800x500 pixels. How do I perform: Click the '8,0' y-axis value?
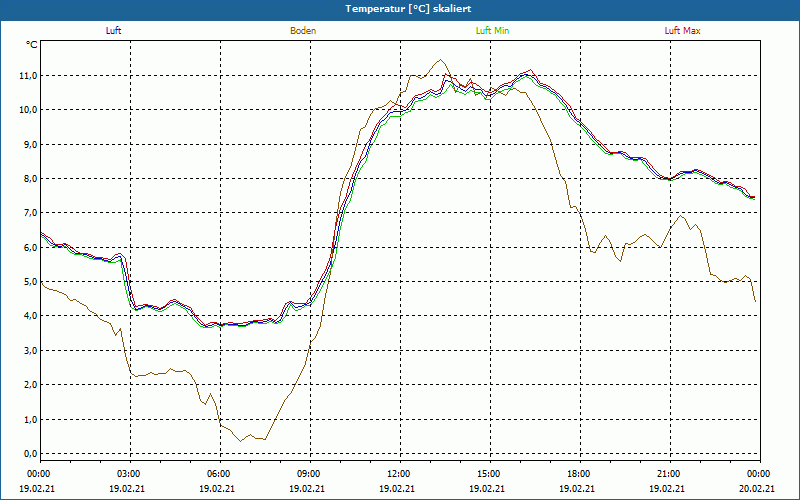click(30, 179)
